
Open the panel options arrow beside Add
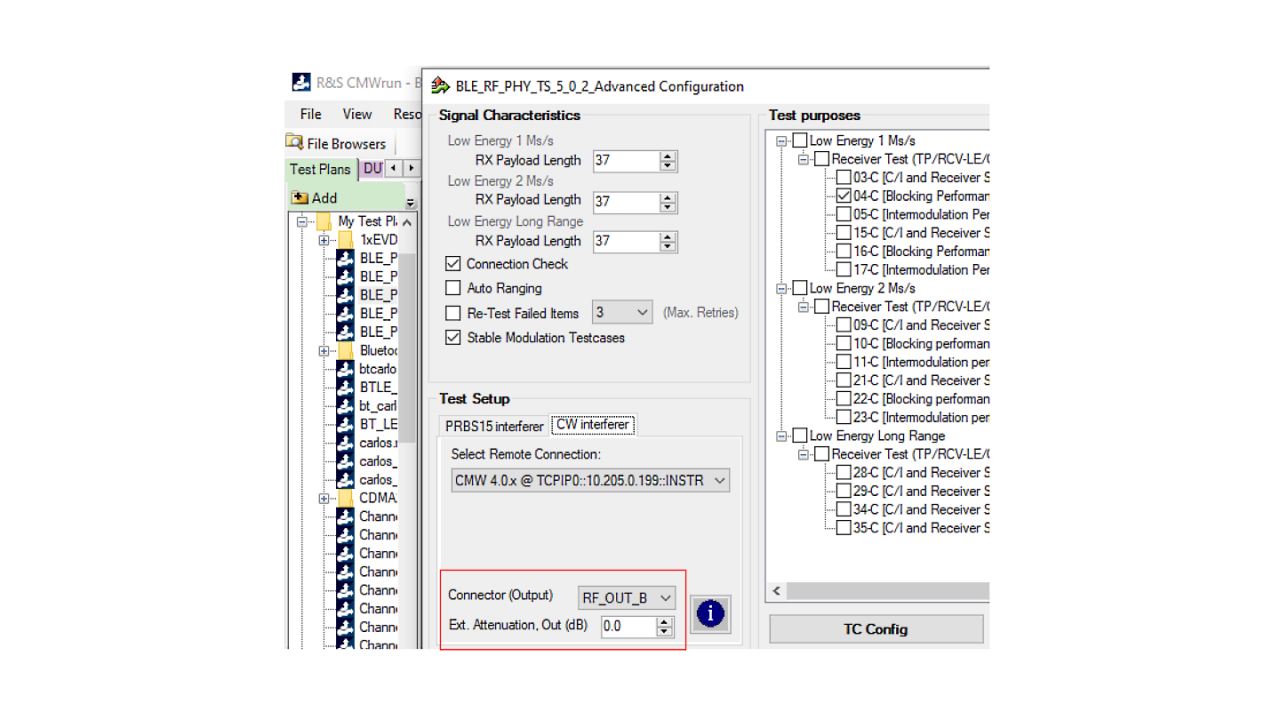pos(409,201)
